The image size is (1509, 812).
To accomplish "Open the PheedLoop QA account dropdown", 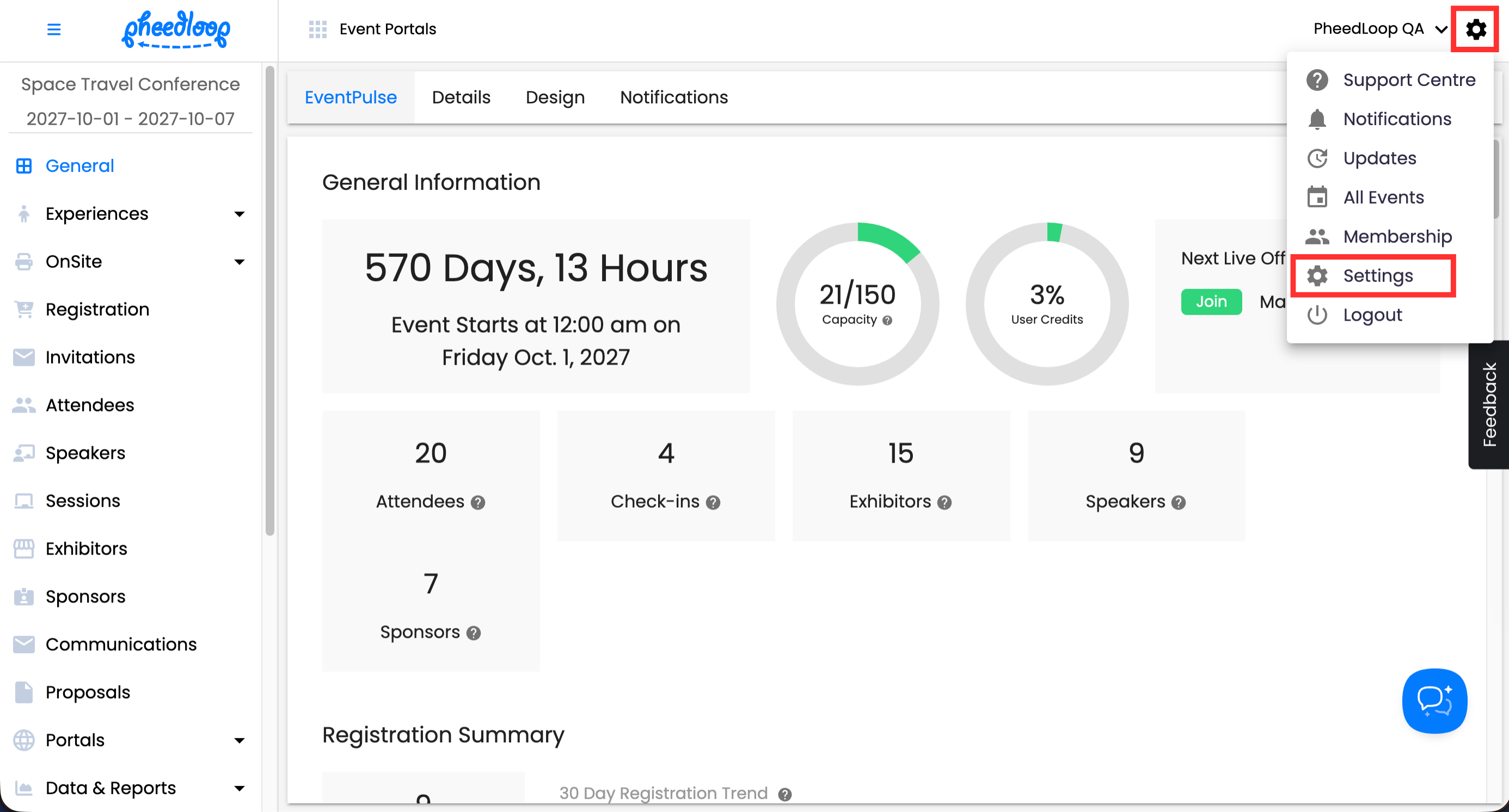I will tap(1379, 29).
